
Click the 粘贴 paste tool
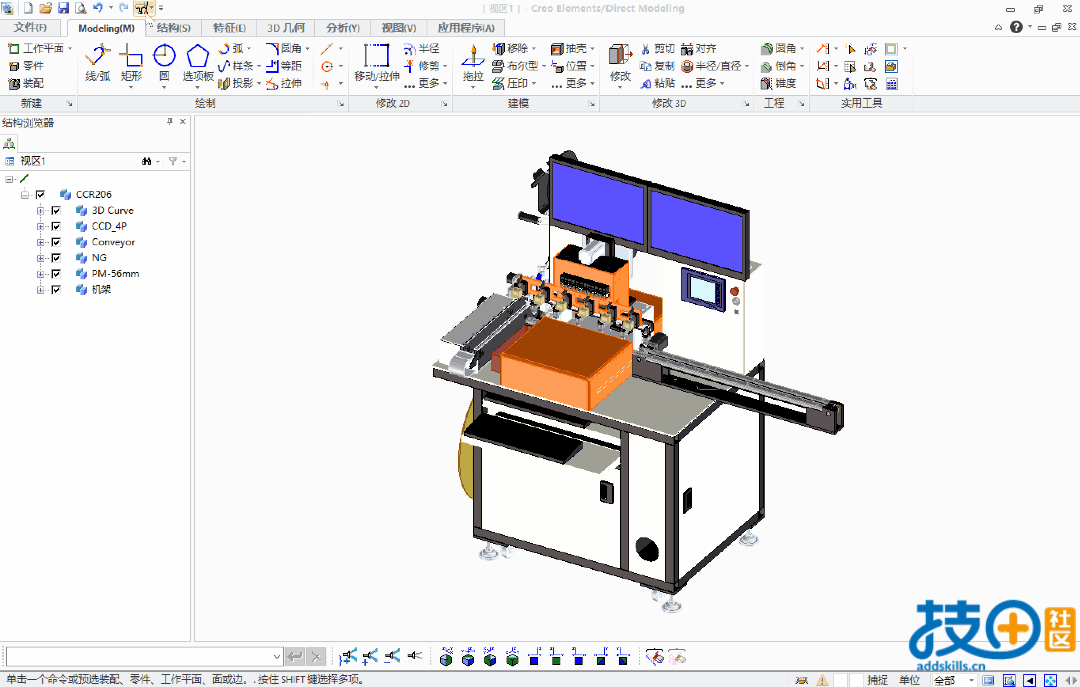pyautogui.click(x=657, y=83)
